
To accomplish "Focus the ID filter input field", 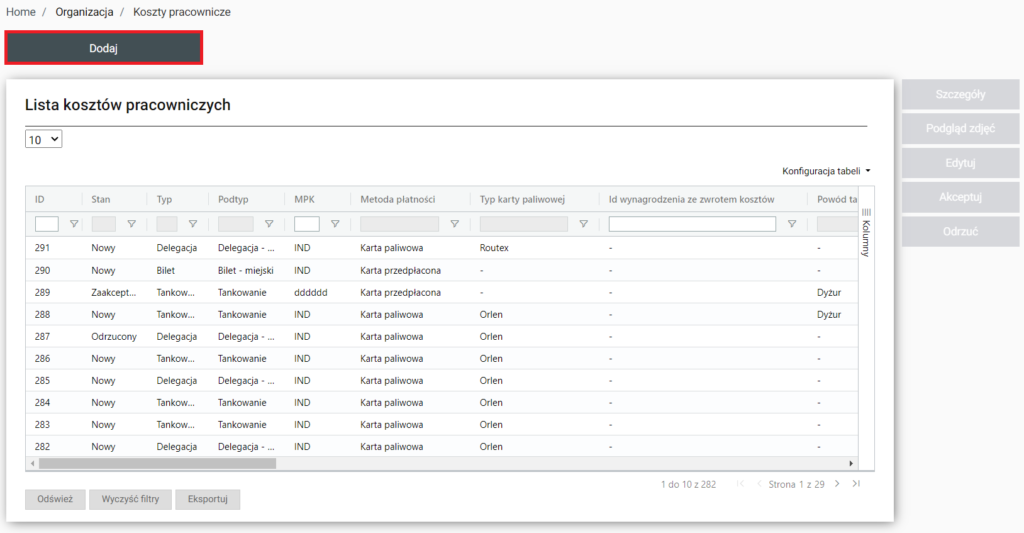I will (x=47, y=224).
